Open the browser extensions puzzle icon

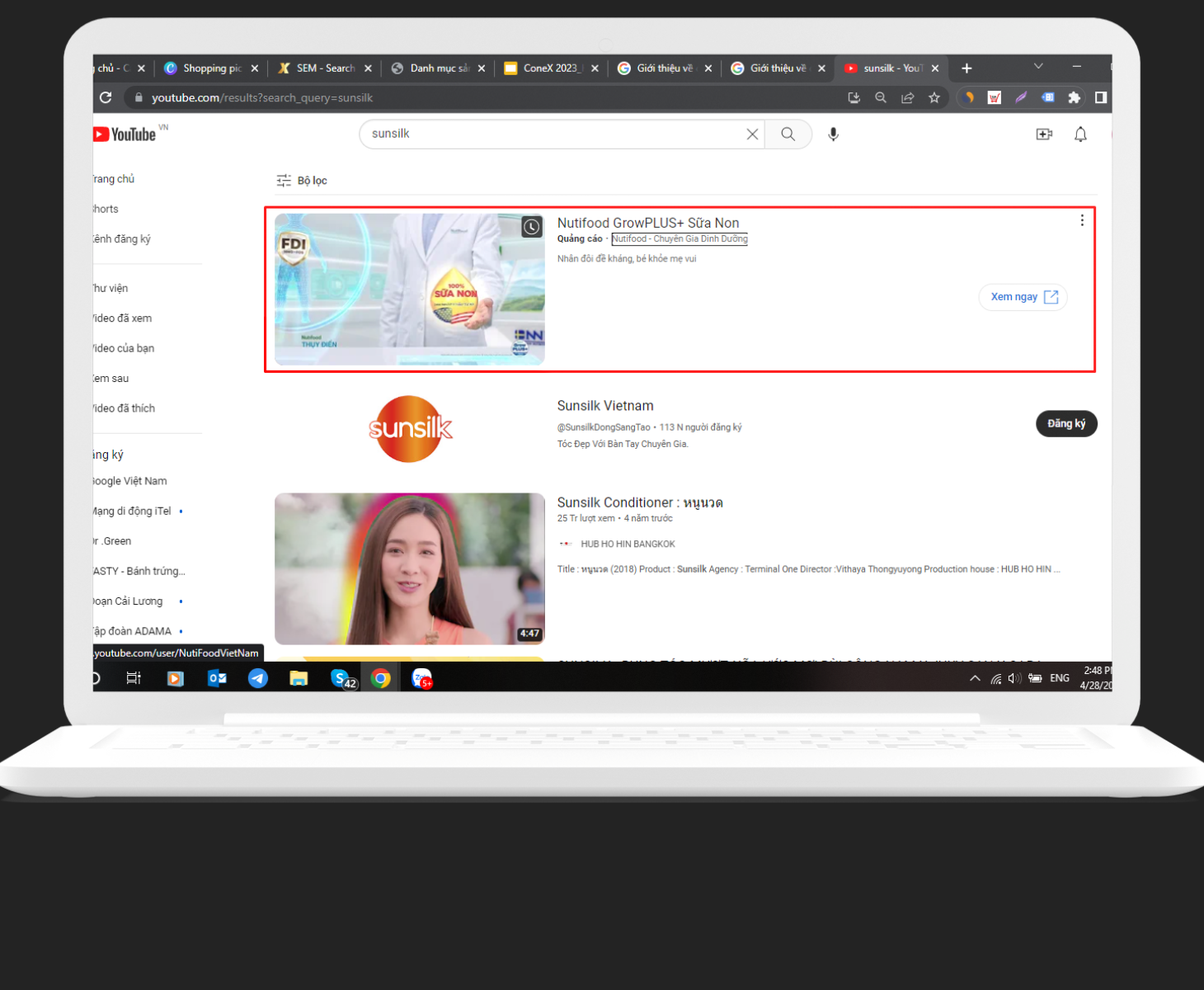tap(1074, 98)
